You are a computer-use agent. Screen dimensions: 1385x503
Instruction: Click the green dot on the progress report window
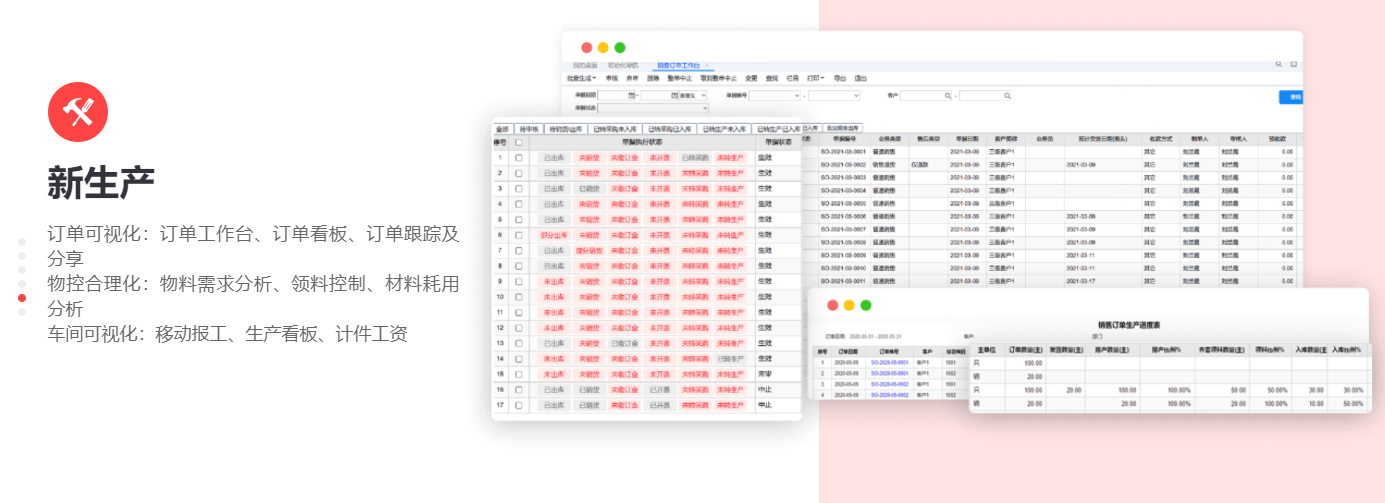click(866, 305)
